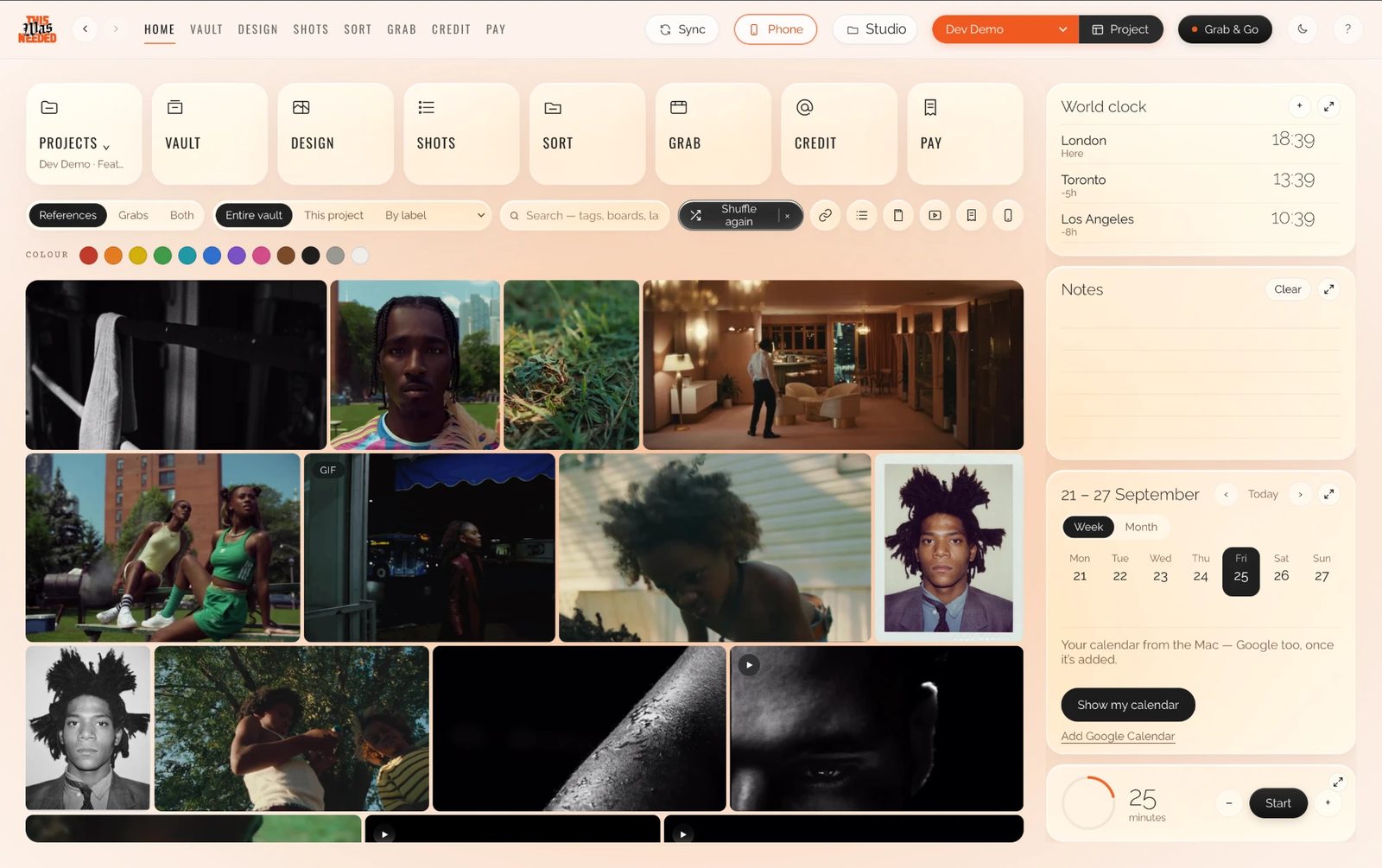
Task: Open the Dev Demo project dropdown
Action: tap(1005, 29)
